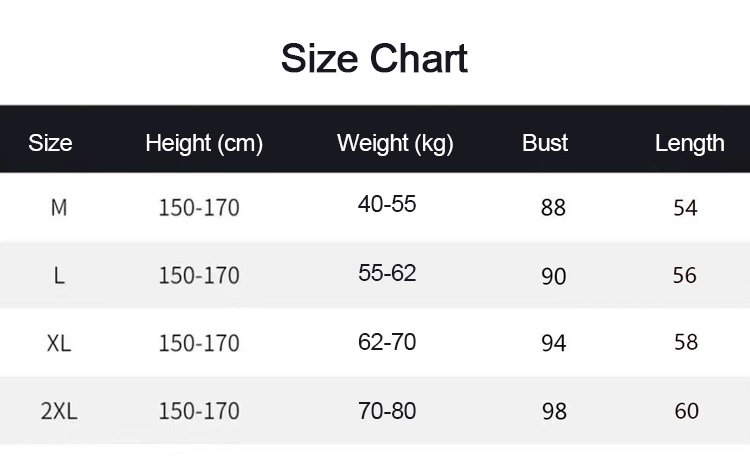
Task: Click the Size Chart title
Action: pos(374,59)
